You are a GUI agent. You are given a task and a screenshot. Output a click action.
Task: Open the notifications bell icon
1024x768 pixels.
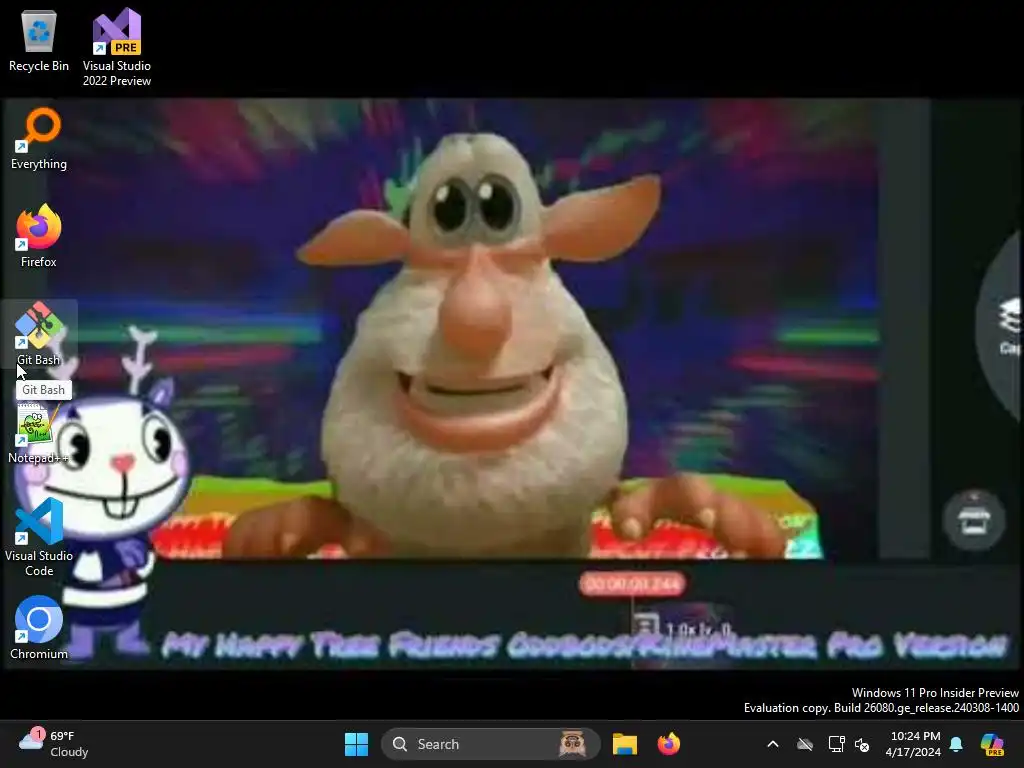pyautogui.click(x=956, y=744)
